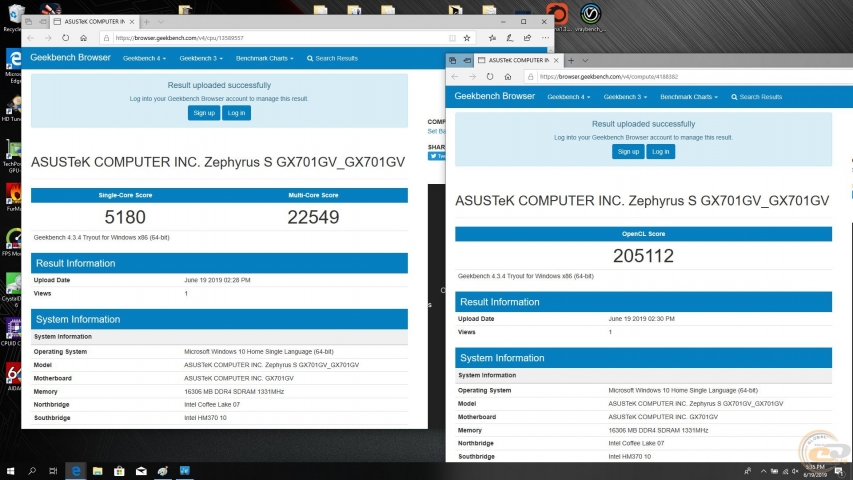853x480 pixels.
Task: Click Forward arrow in left Edge window
Action: (x=48, y=38)
